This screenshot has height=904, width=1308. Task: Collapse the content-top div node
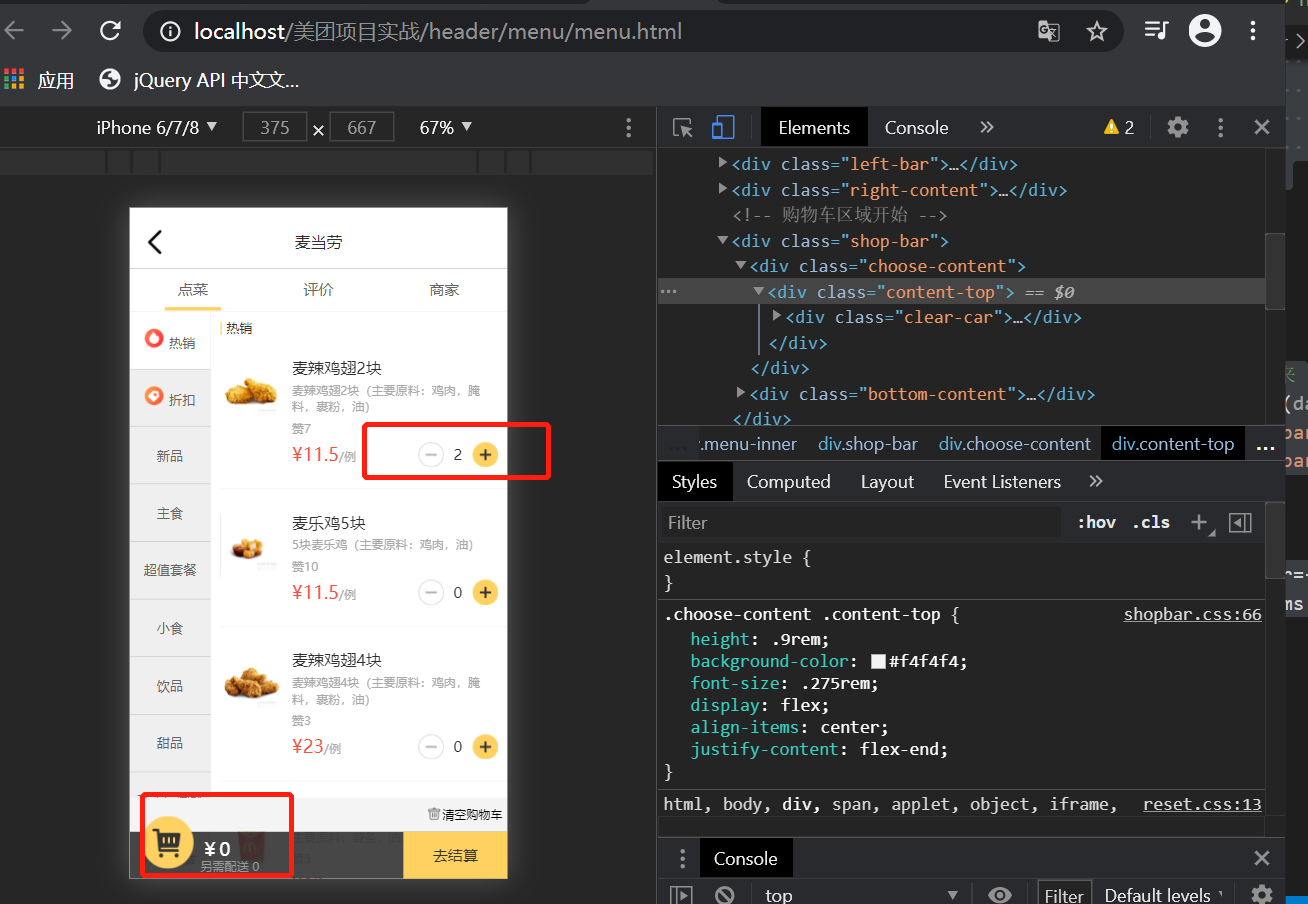pyautogui.click(x=759, y=291)
